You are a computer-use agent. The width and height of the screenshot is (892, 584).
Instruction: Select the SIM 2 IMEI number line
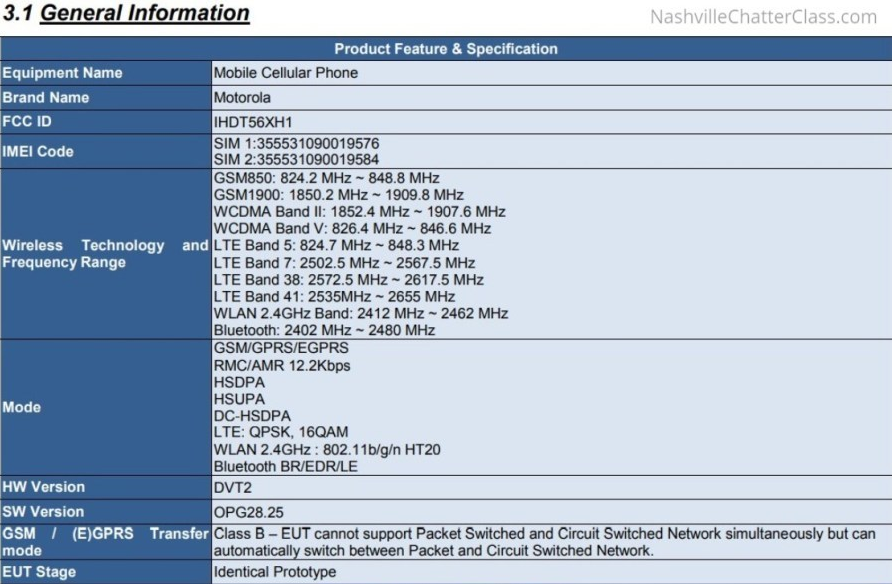pos(296,159)
